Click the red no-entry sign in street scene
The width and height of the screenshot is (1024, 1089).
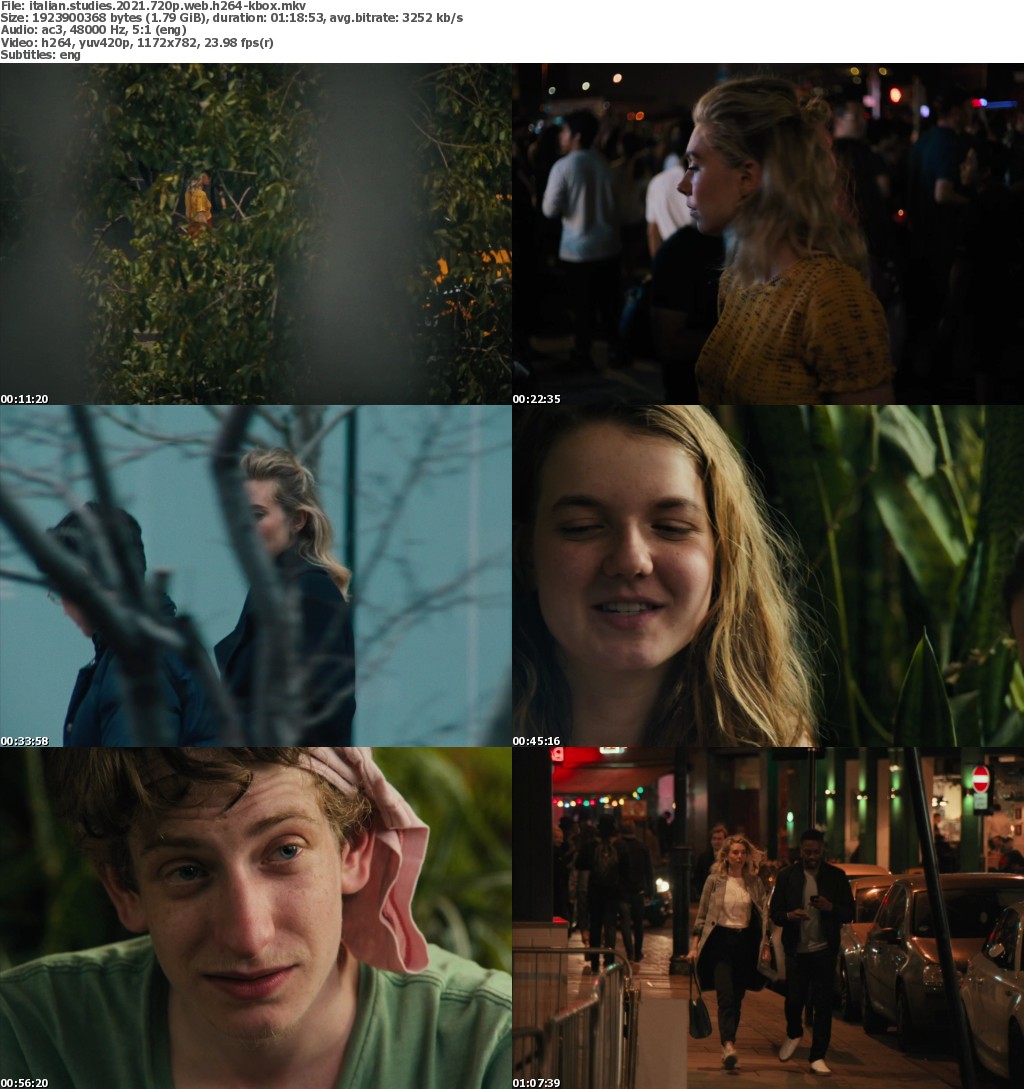pos(981,779)
